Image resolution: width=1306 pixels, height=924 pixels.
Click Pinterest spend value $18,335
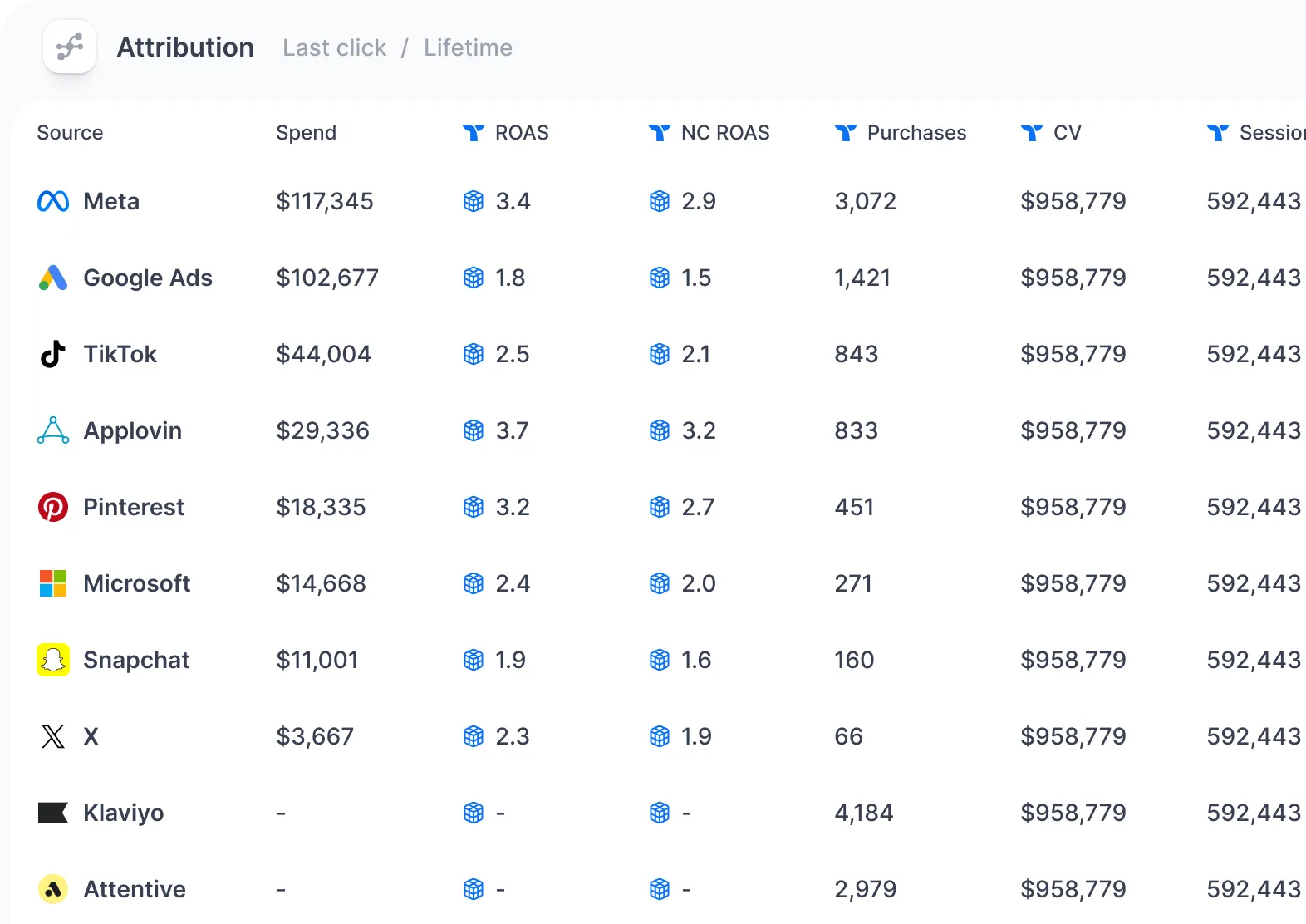coord(321,507)
